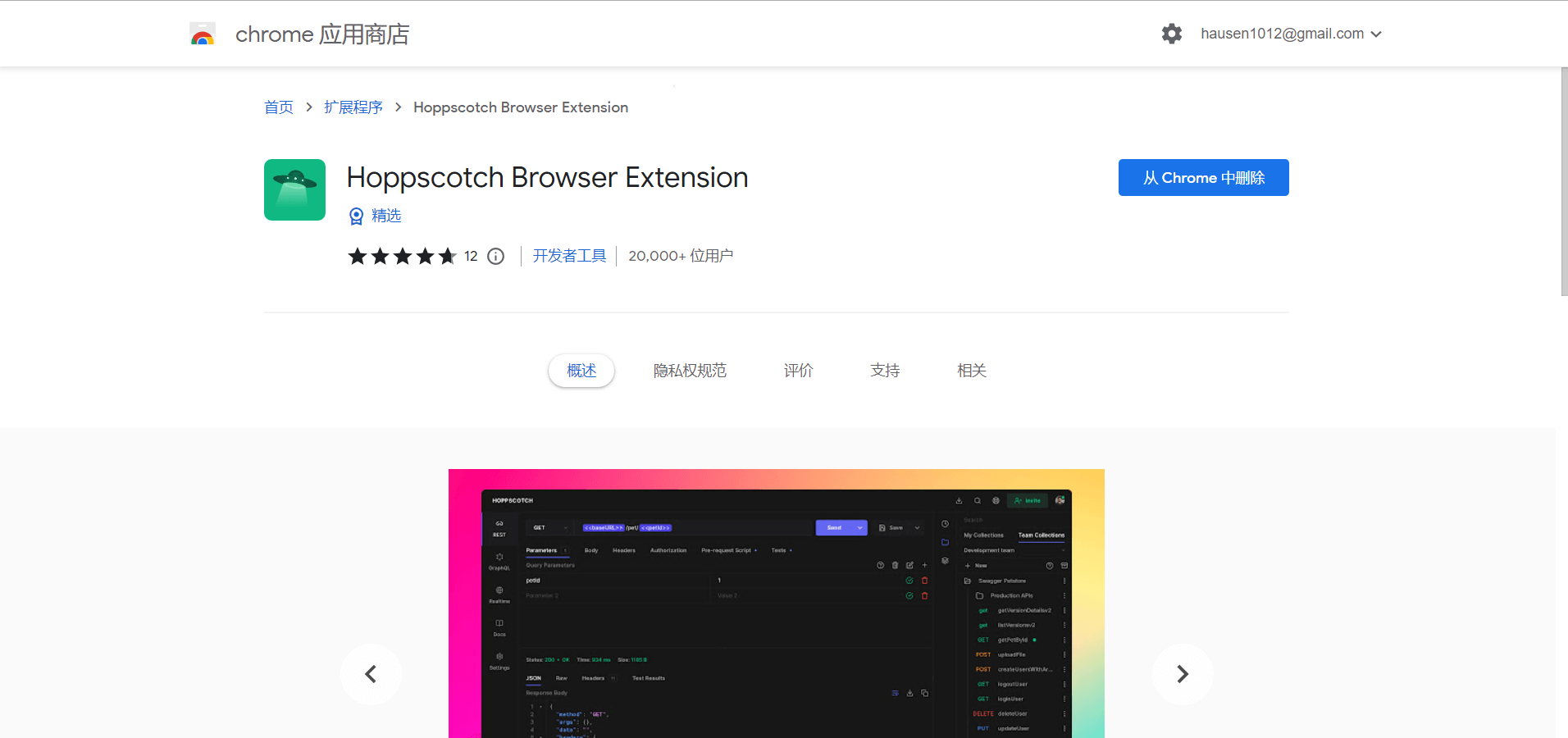
Task: Switch to the Team Collections tab
Action: (1042, 535)
